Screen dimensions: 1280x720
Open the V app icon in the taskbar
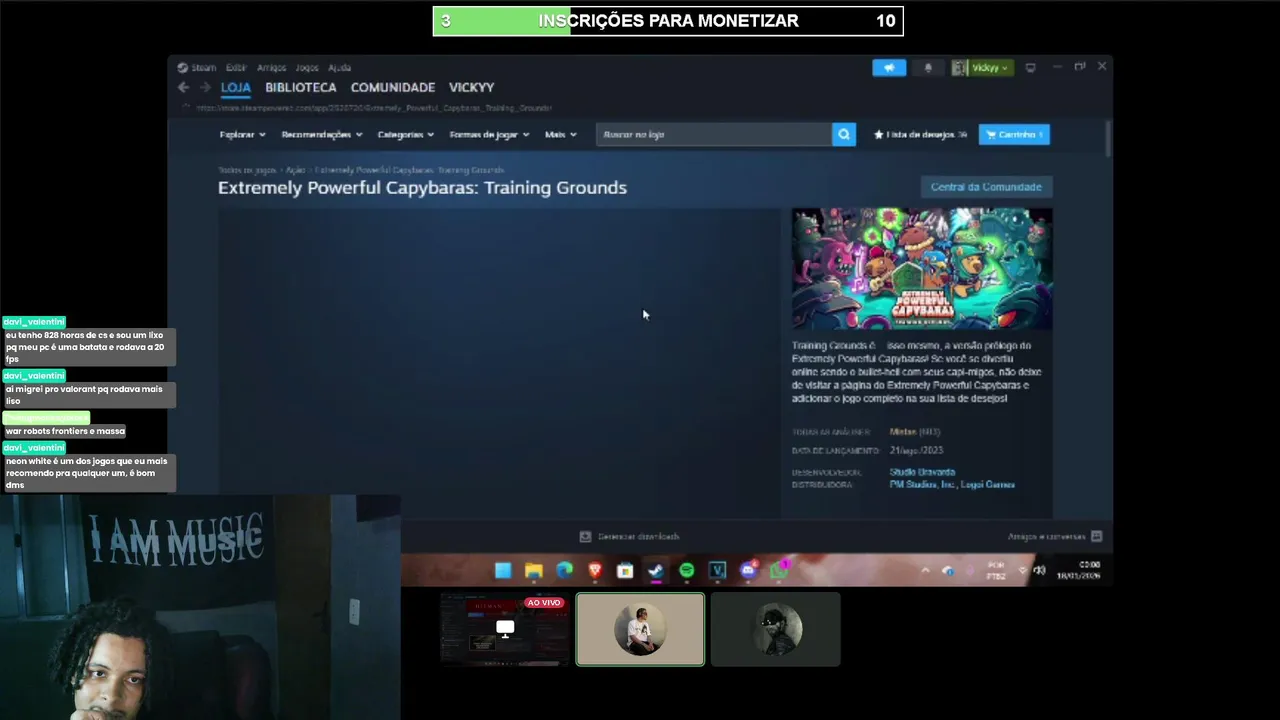pos(717,570)
